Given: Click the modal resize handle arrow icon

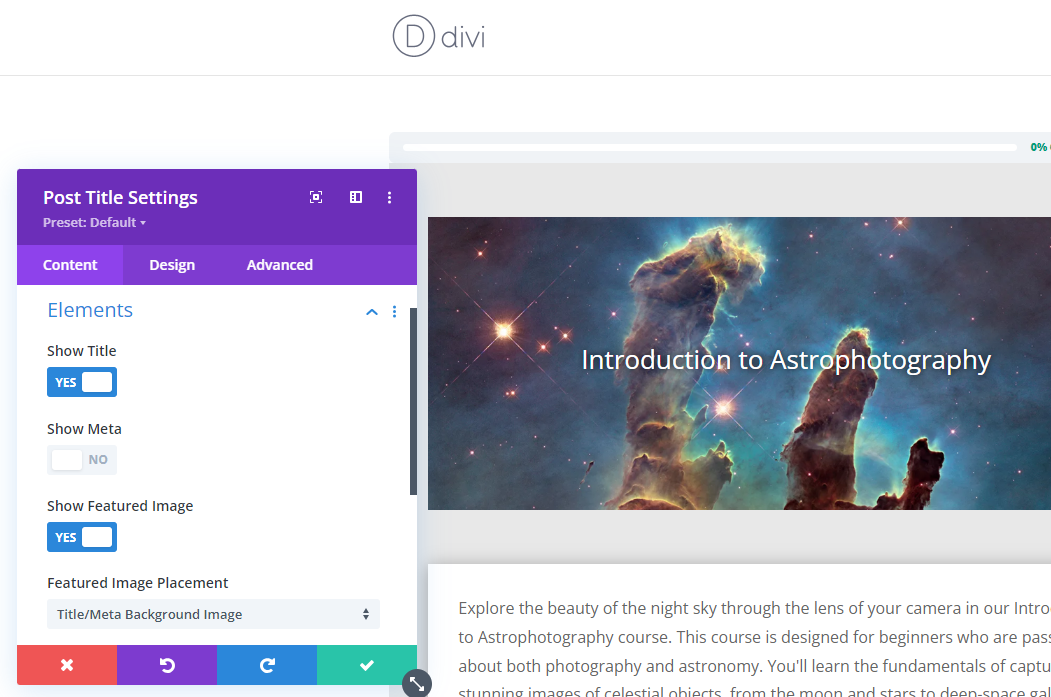Looking at the screenshot, I should point(417,684).
